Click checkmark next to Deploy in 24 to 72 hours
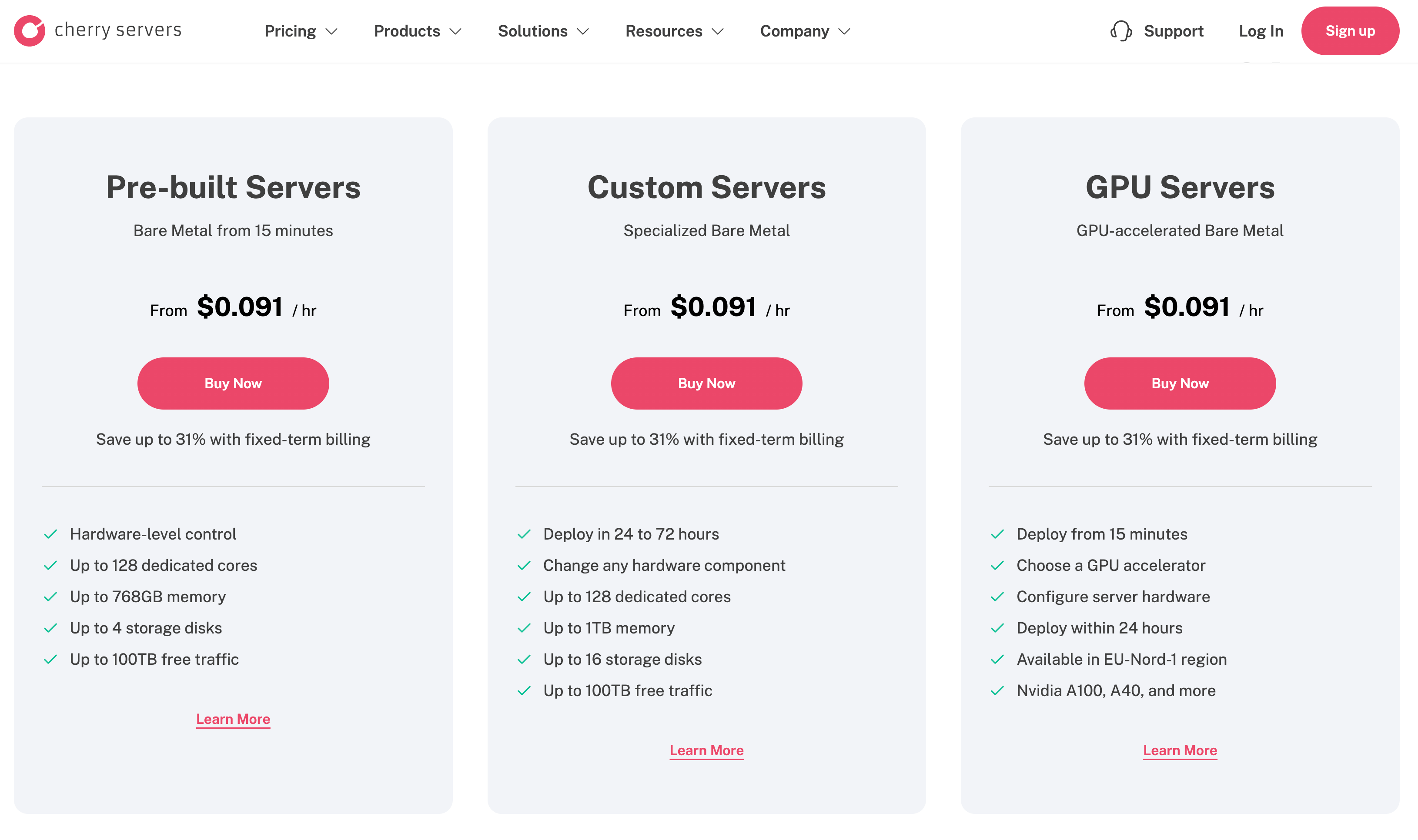 [x=524, y=534]
